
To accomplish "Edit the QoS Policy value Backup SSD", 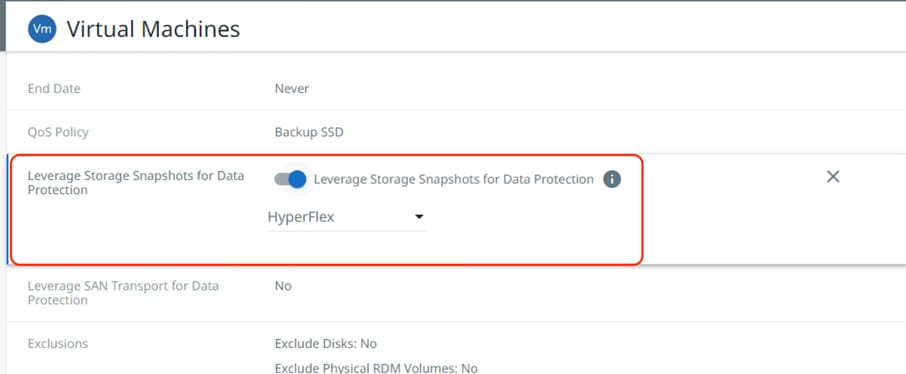I will (309, 132).
